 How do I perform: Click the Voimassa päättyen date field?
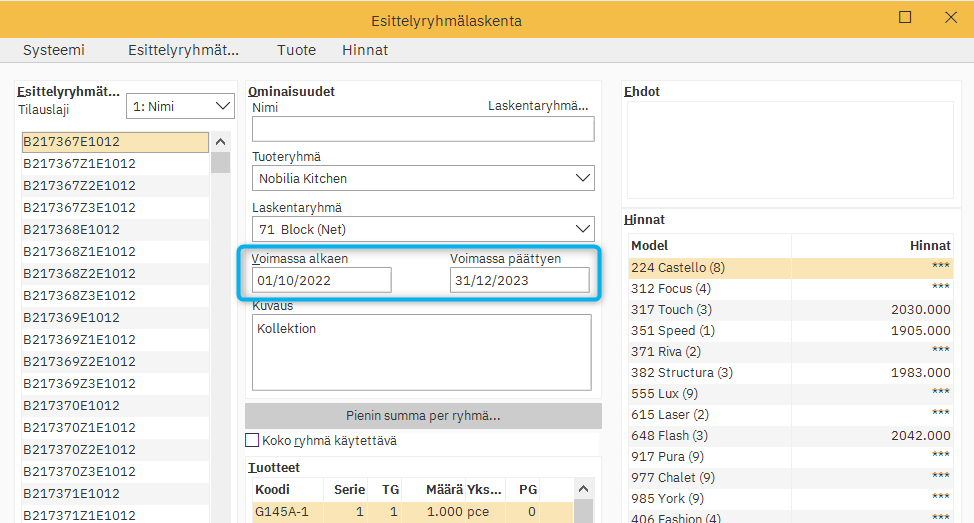[519, 281]
